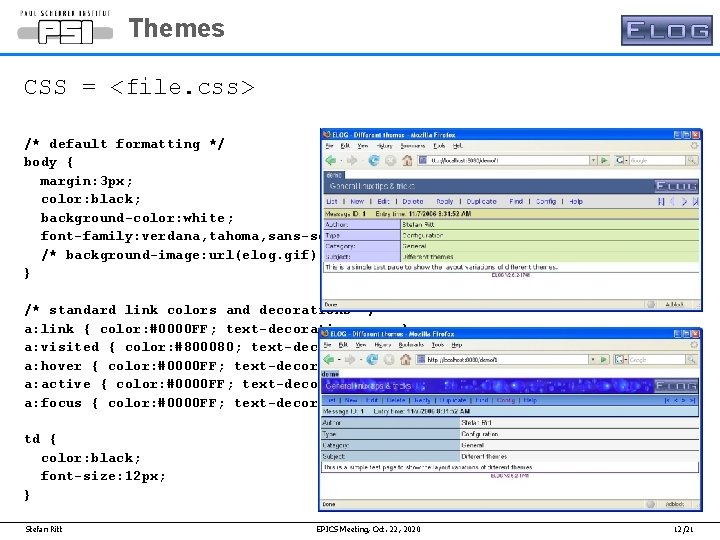
Task: Click Stop icon in the green-theme Firefox window
Action: 390,160
